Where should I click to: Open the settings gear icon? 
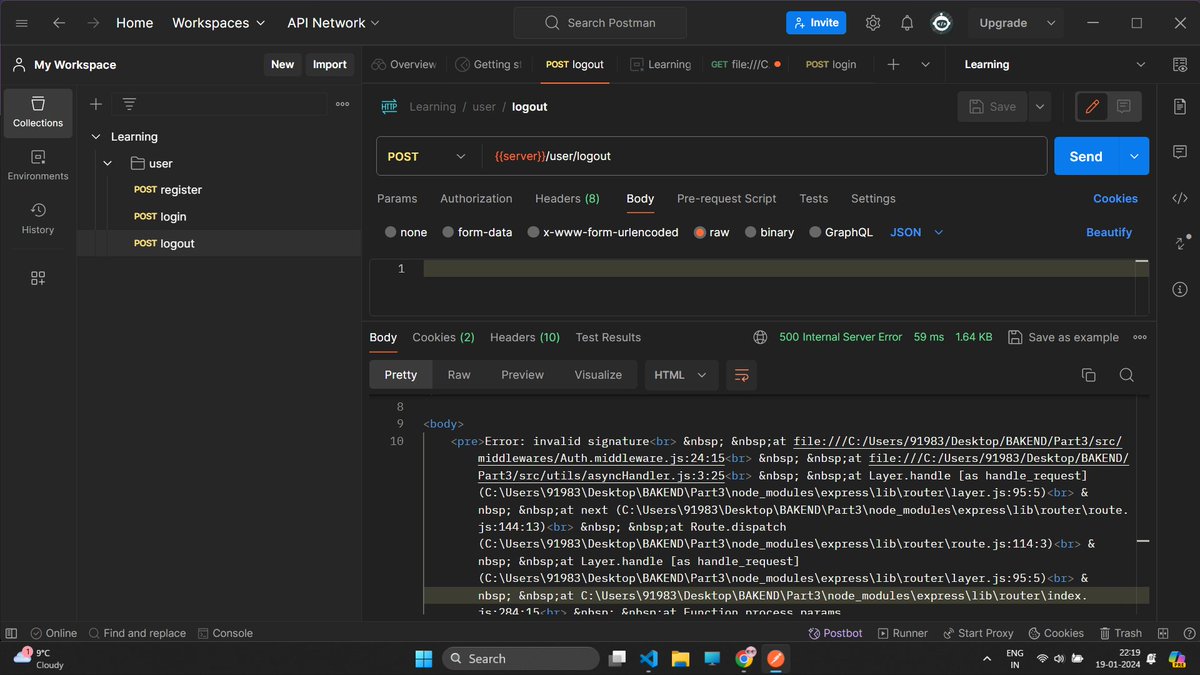coord(873,23)
